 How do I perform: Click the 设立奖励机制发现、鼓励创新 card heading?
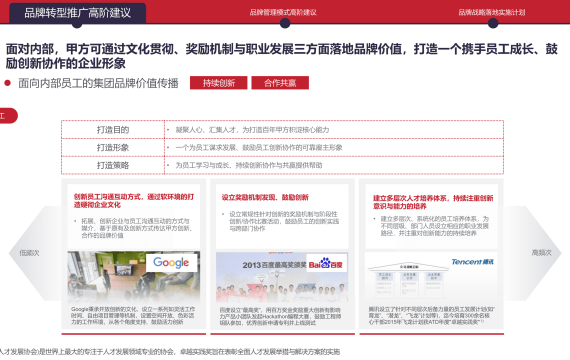(265, 197)
